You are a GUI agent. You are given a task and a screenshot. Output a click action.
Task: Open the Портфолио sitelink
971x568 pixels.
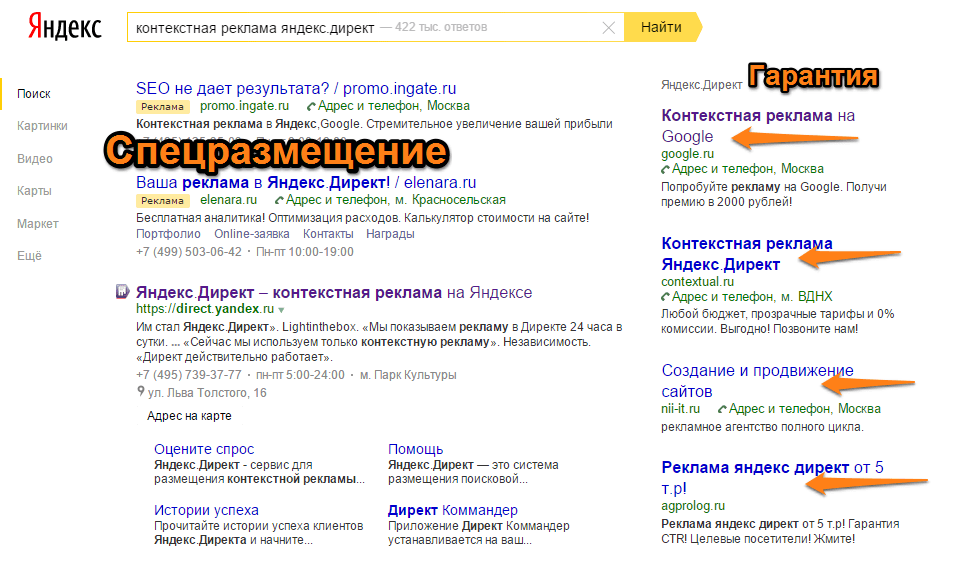[x=168, y=234]
